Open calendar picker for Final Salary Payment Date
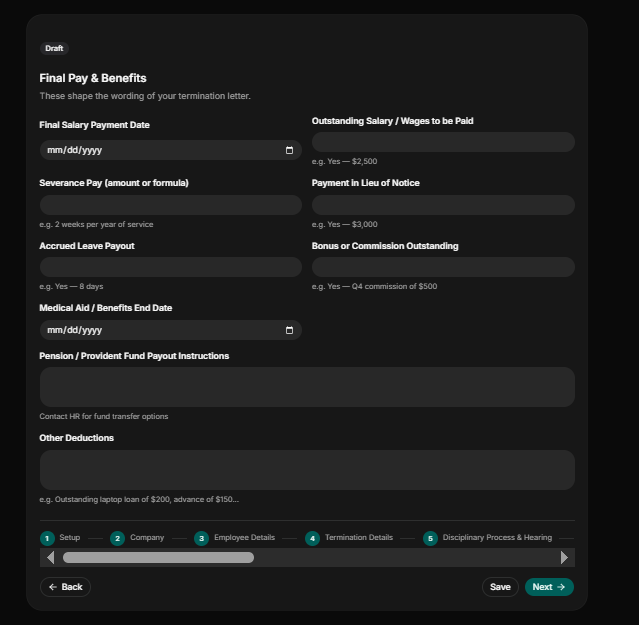The width and height of the screenshot is (639, 625). click(x=289, y=150)
